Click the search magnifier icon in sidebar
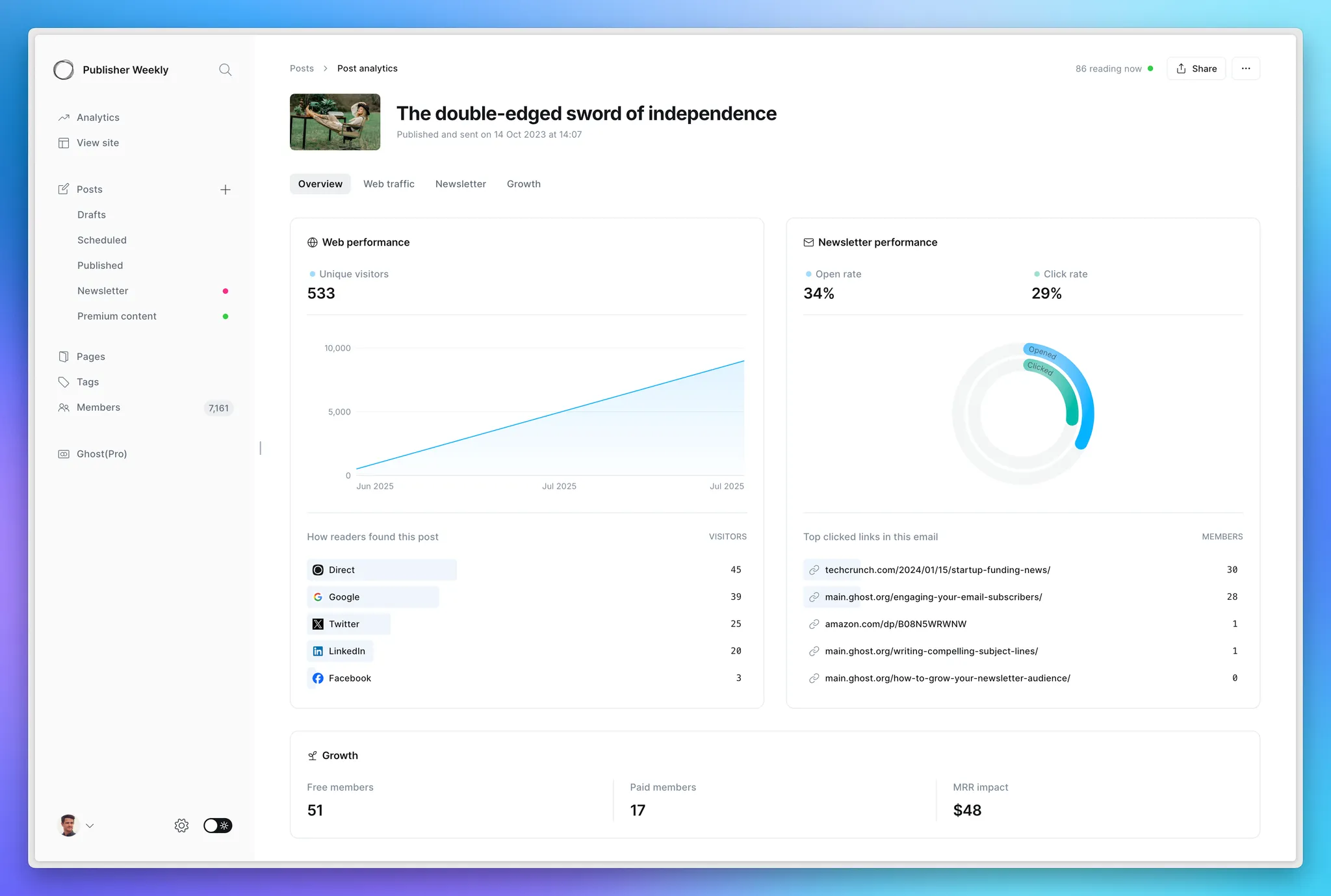This screenshot has width=1331, height=896. [225, 70]
